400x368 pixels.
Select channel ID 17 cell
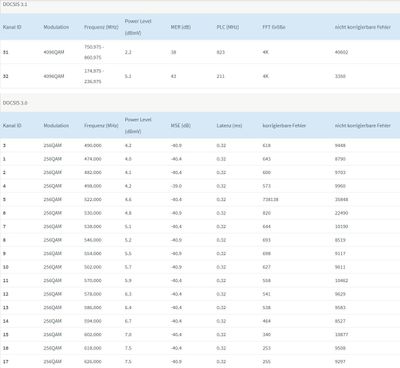pos(6,362)
